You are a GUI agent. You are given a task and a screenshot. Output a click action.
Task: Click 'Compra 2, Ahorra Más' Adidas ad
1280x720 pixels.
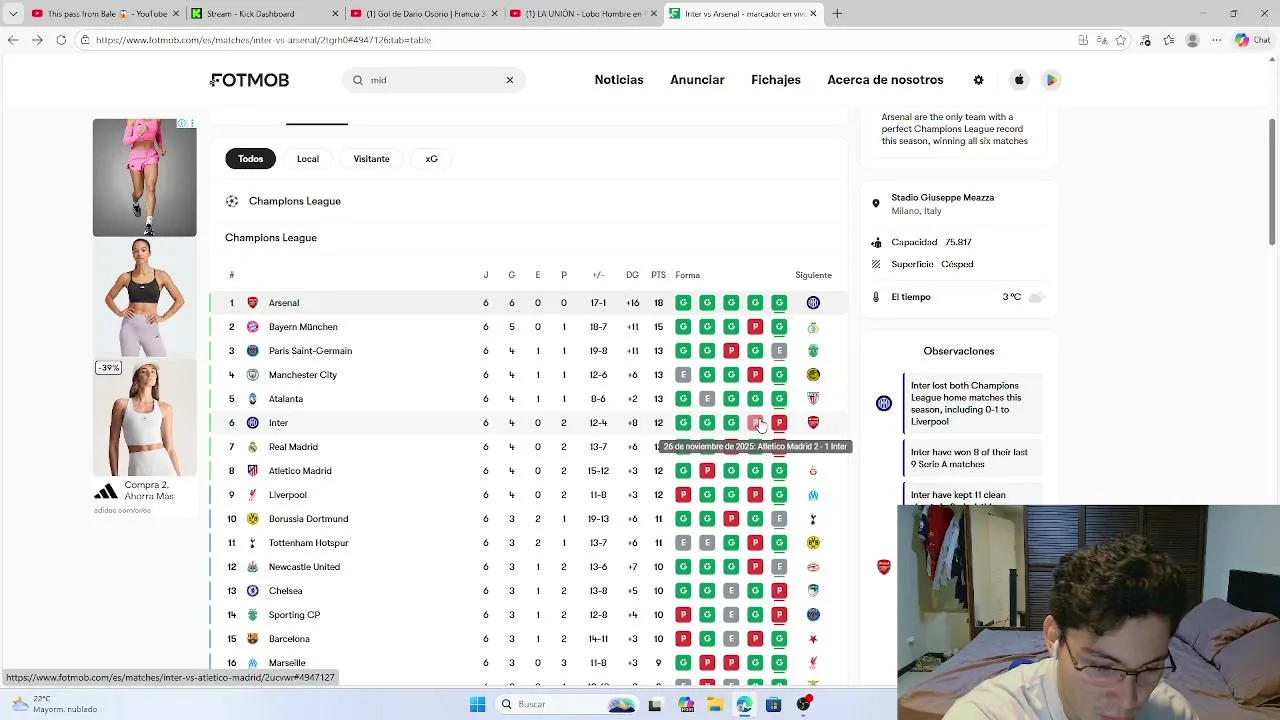pyautogui.click(x=149, y=490)
